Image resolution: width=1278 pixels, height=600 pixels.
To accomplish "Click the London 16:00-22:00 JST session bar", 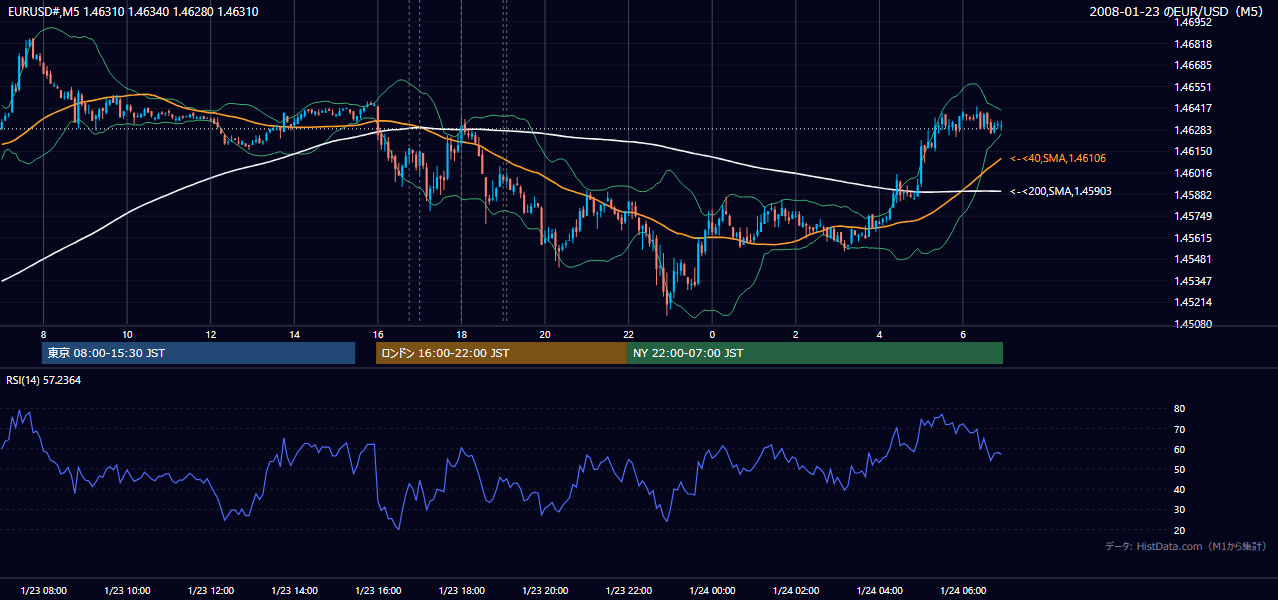I will click(x=501, y=353).
